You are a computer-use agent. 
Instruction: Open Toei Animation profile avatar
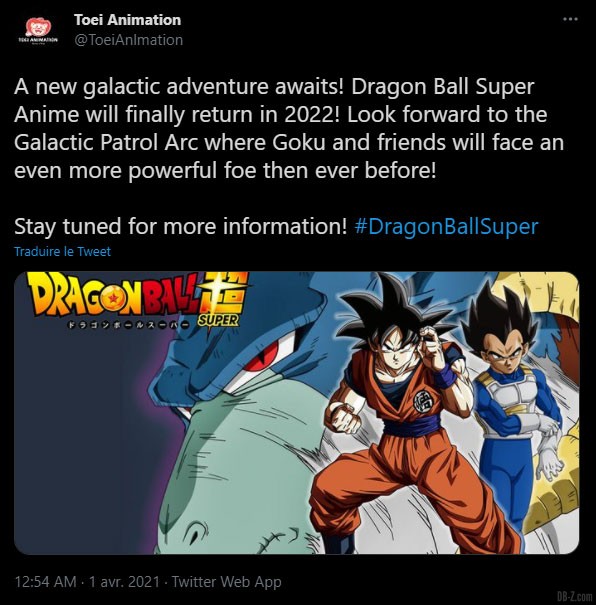point(38,30)
